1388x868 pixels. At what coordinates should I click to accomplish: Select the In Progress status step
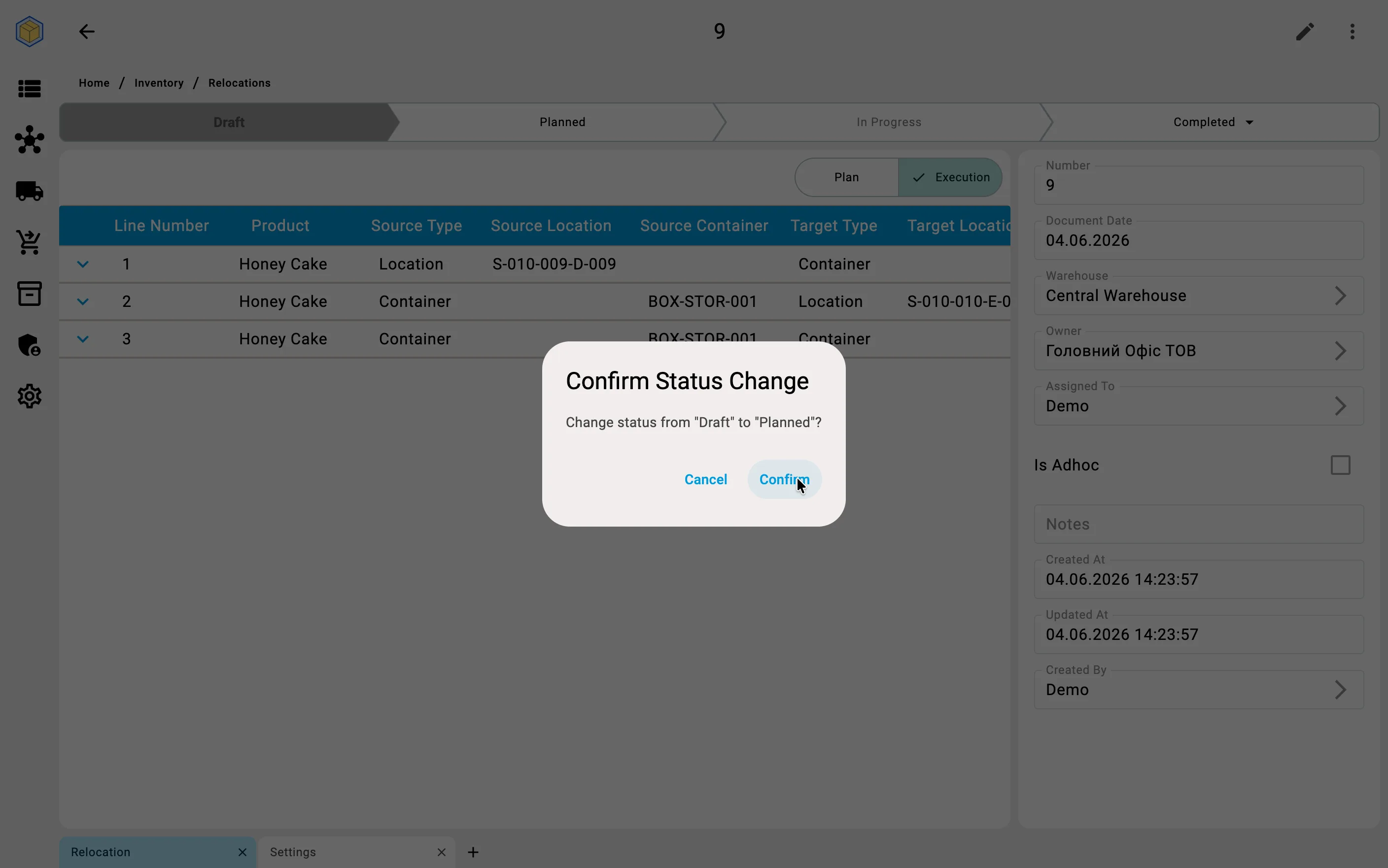coord(888,122)
